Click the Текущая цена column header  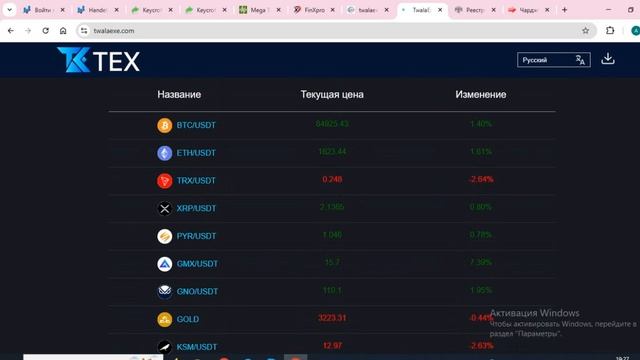coord(332,95)
